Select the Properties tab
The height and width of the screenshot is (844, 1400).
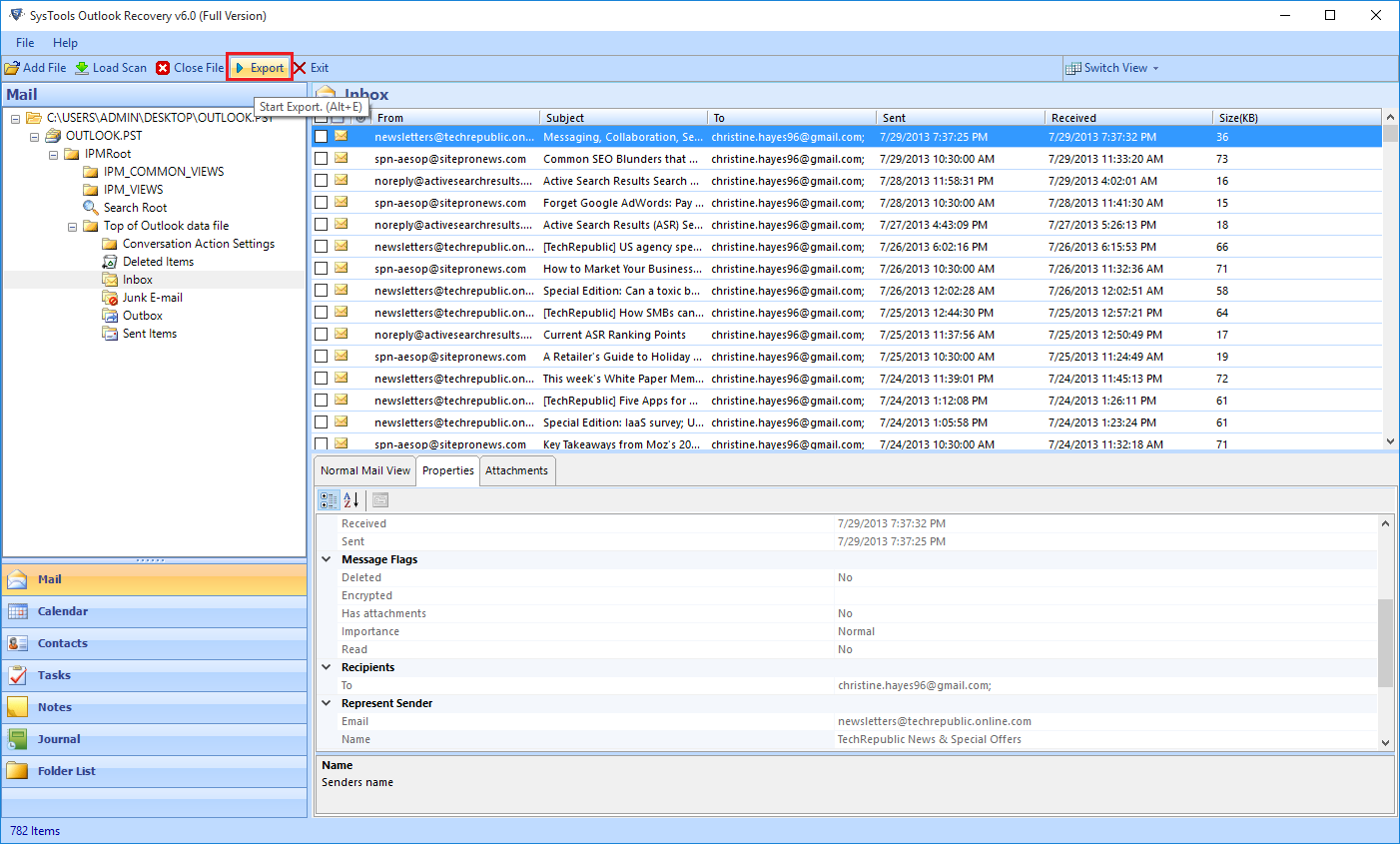tap(447, 470)
